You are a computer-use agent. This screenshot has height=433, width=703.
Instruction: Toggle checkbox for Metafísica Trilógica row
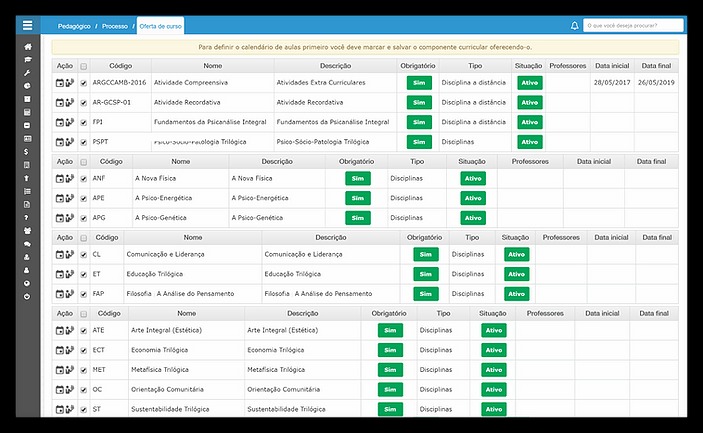click(83, 370)
